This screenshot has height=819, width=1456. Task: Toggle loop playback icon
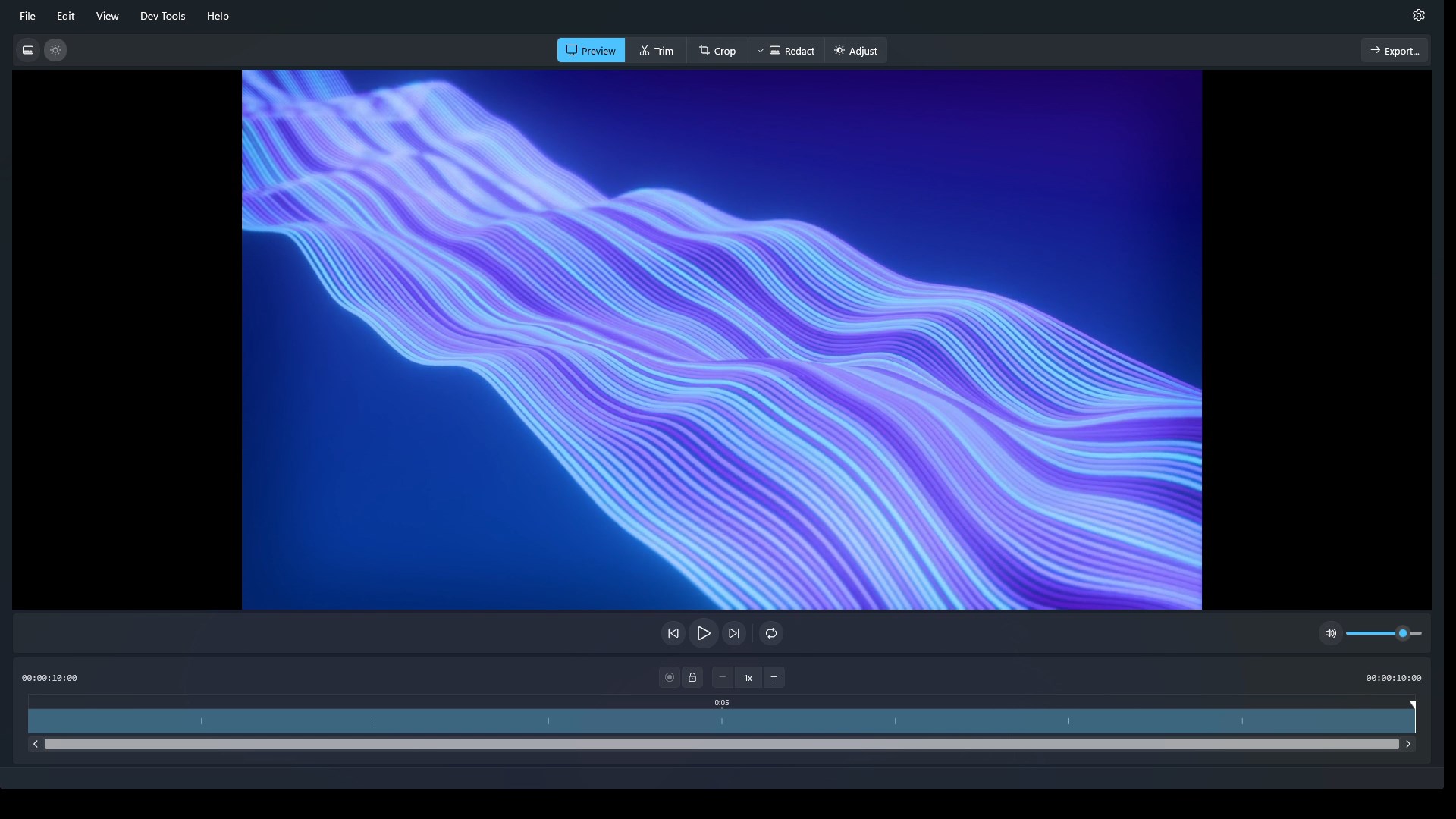pos(771,633)
